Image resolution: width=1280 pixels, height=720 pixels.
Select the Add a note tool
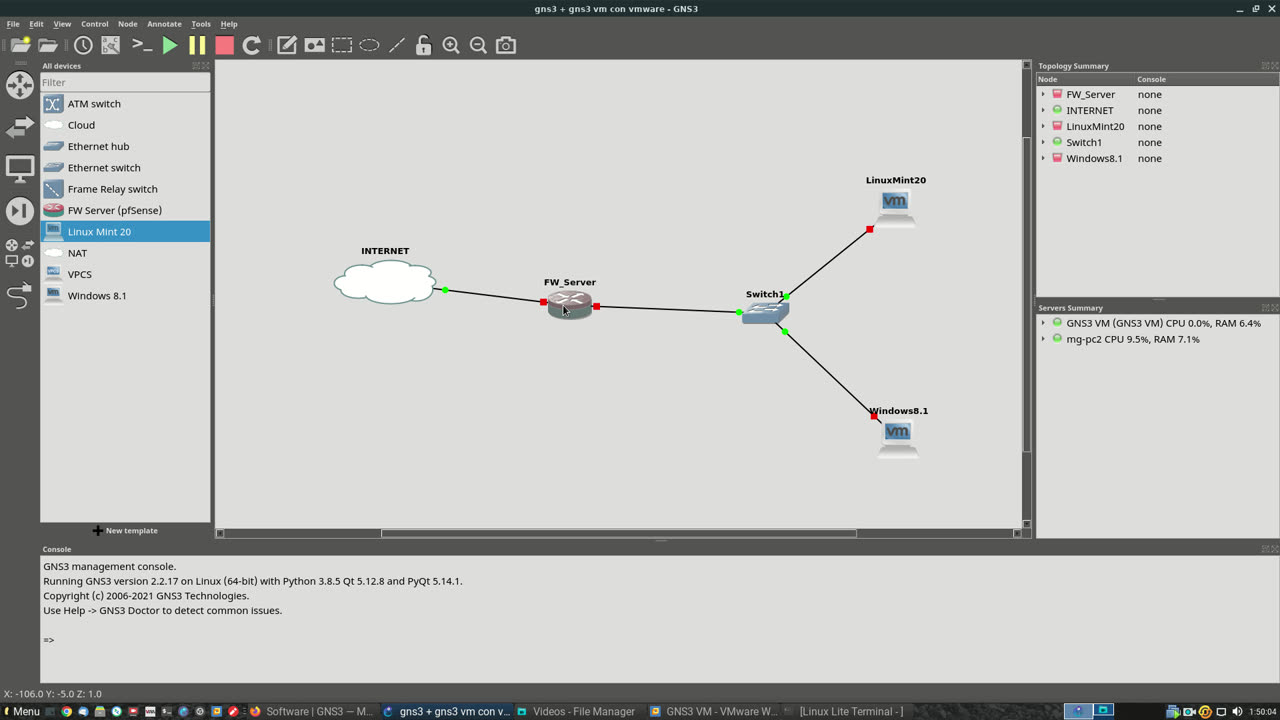(x=287, y=45)
